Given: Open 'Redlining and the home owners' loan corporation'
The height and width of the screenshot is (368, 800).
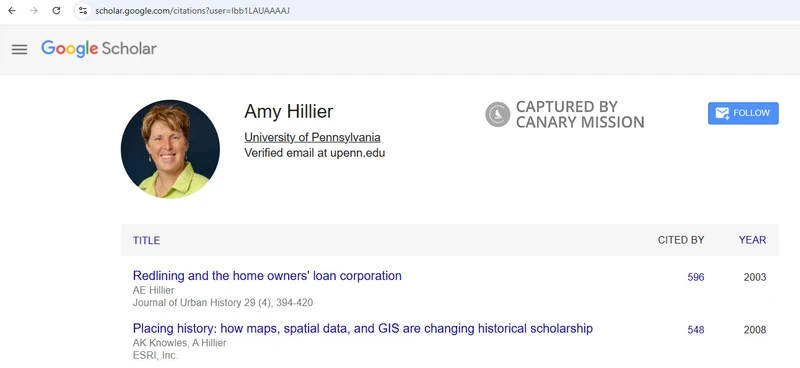Looking at the screenshot, I should click(267, 276).
